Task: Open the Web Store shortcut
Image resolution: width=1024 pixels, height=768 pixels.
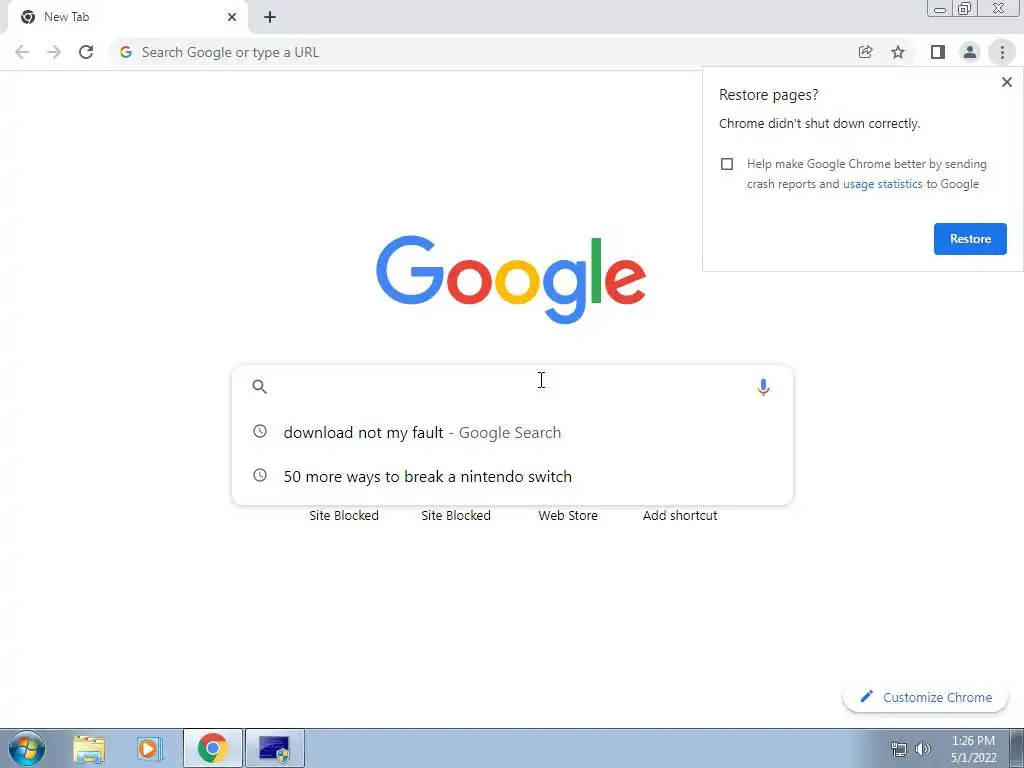Action: 568,515
